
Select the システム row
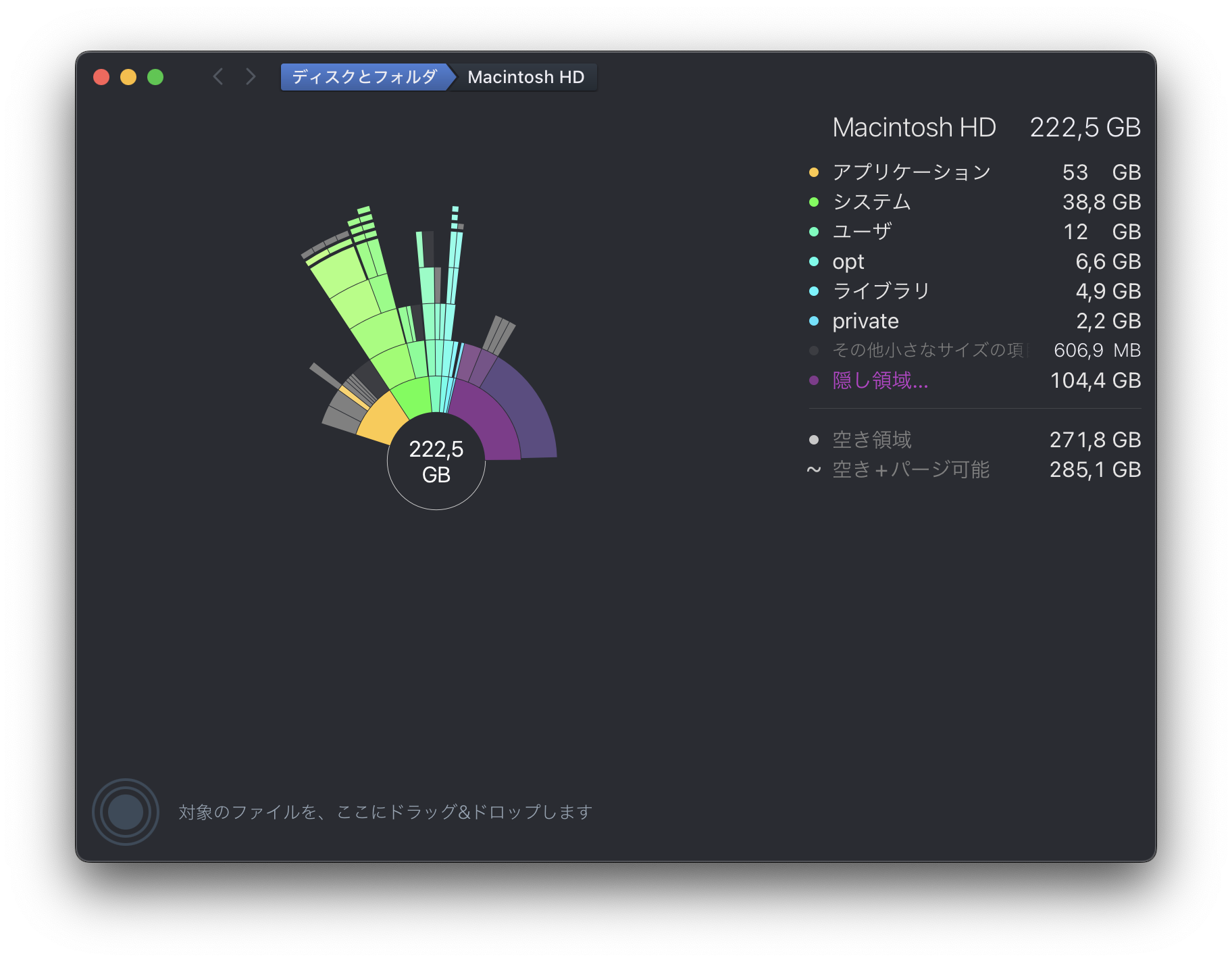point(975,202)
